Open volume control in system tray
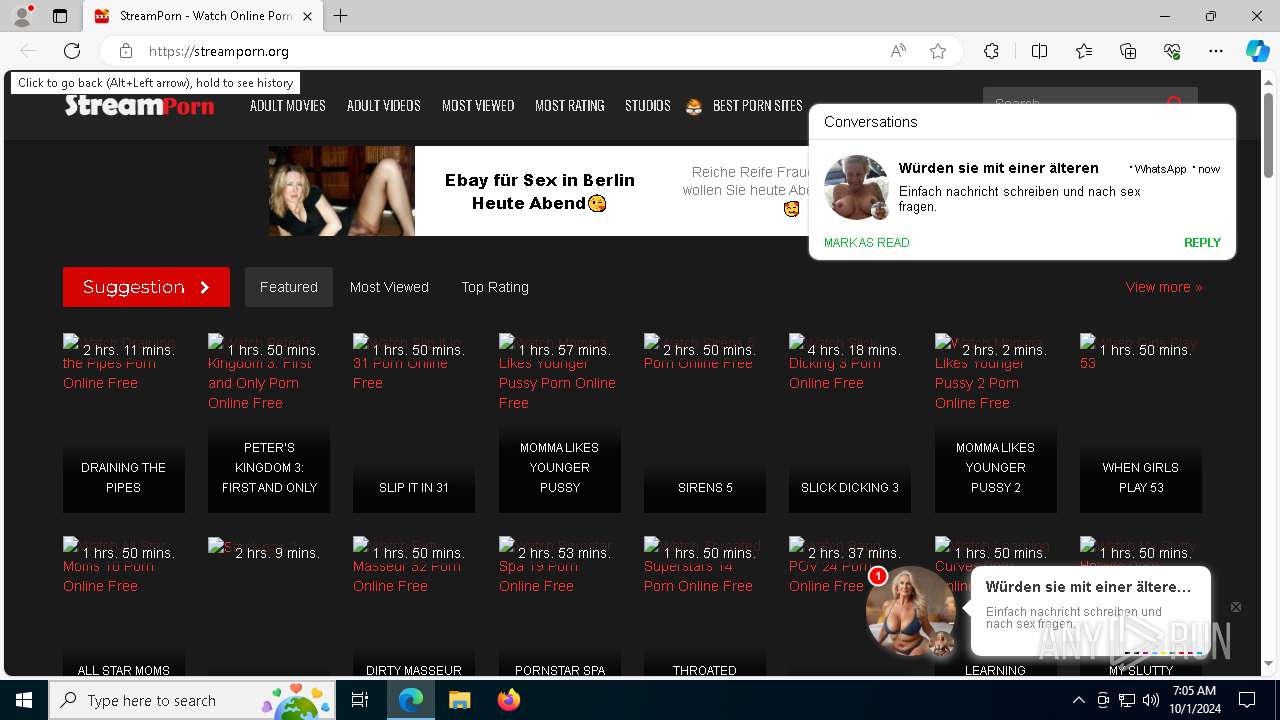Viewport: 1280px width, 720px height. (x=1151, y=700)
